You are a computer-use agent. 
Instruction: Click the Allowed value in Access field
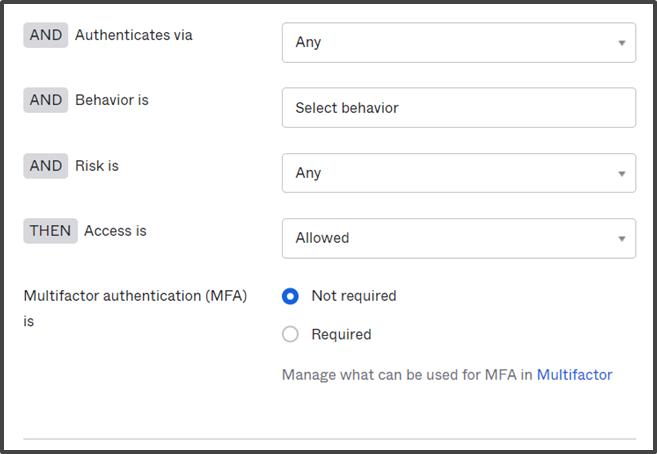pyautogui.click(x=322, y=238)
